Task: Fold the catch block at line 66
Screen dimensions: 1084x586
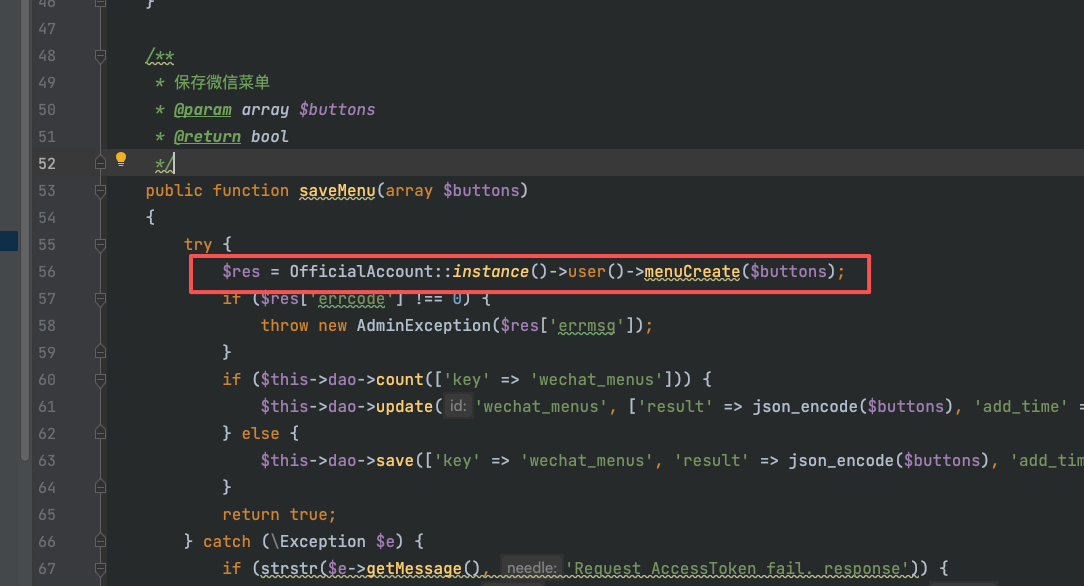Action: click(x=100, y=541)
